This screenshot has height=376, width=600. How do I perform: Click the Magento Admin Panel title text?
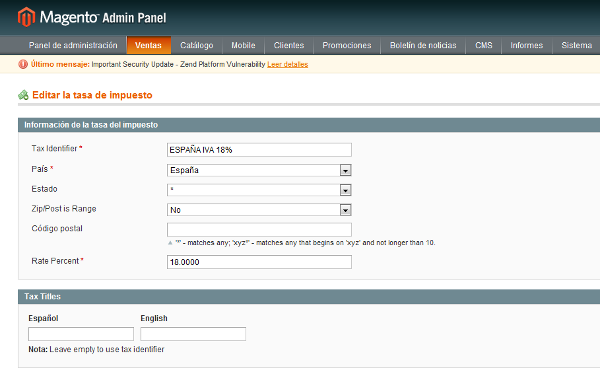point(103,18)
